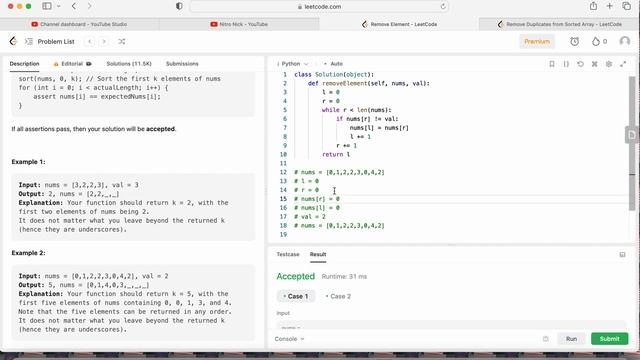Viewport: 640px width, 360px height.
Task: Open Safari sidebar toggle icon
Action: 47,6
